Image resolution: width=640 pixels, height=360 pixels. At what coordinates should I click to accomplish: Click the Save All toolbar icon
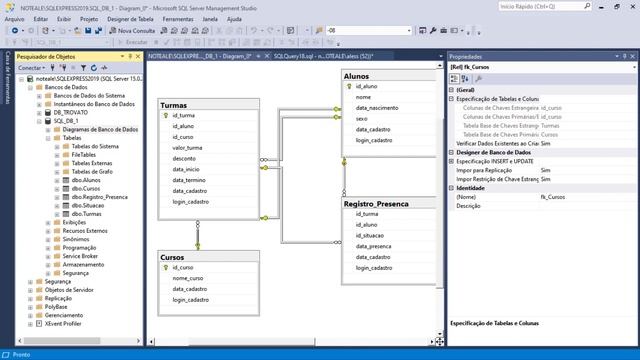(x=98, y=31)
